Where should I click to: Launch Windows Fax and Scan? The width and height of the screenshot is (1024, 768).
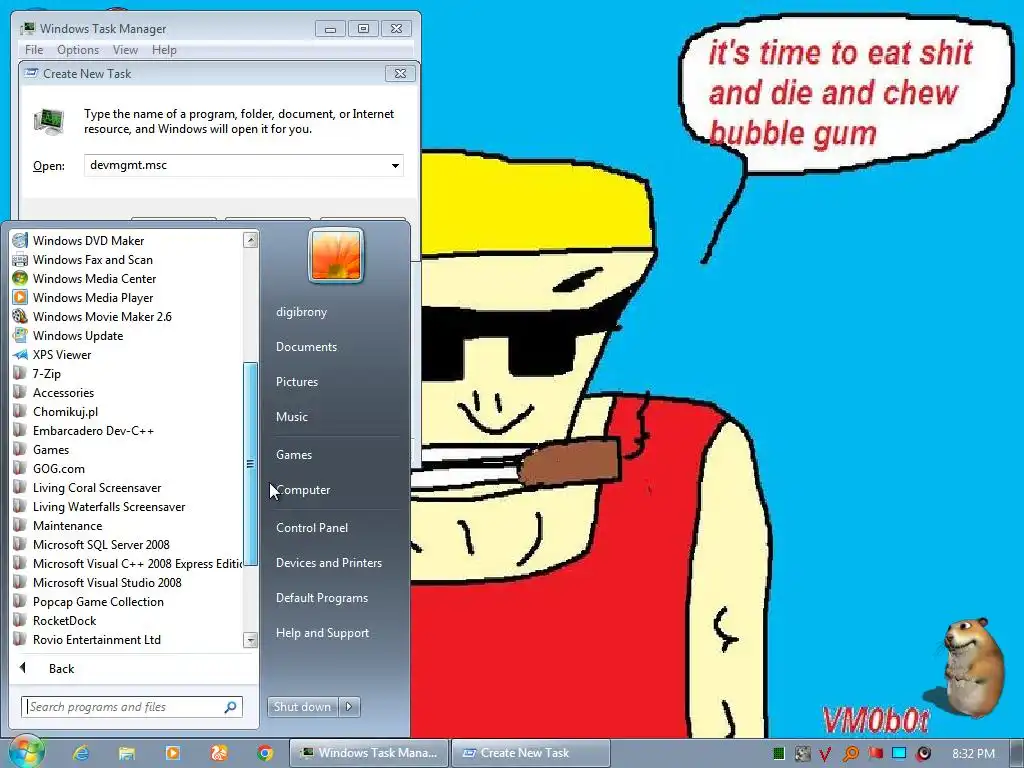click(x=92, y=259)
